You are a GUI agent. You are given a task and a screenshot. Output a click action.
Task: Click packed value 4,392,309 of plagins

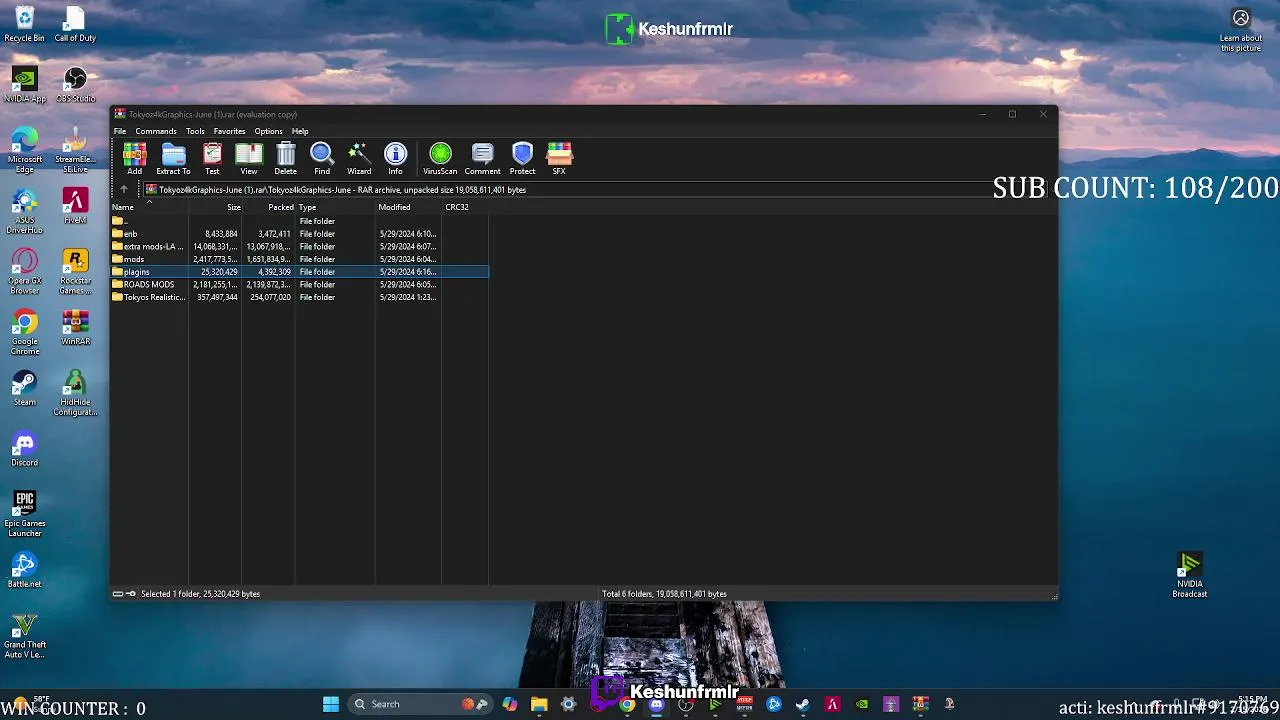tap(274, 272)
